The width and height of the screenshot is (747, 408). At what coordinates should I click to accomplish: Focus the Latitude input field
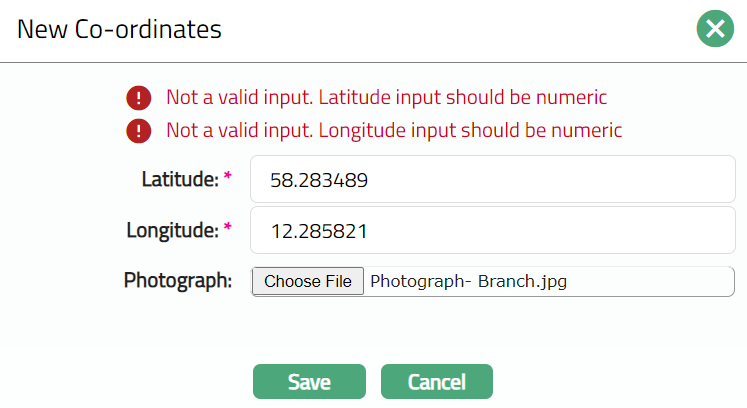(x=492, y=180)
